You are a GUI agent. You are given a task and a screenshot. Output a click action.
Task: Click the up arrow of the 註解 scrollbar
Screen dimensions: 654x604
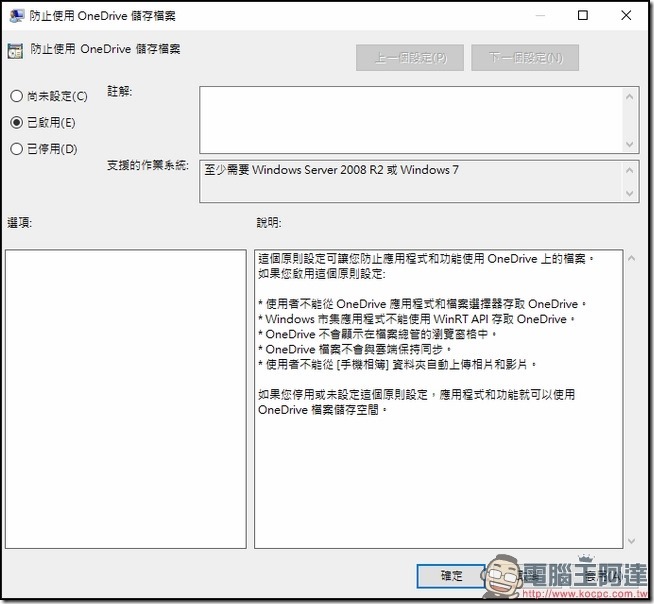[630, 97]
